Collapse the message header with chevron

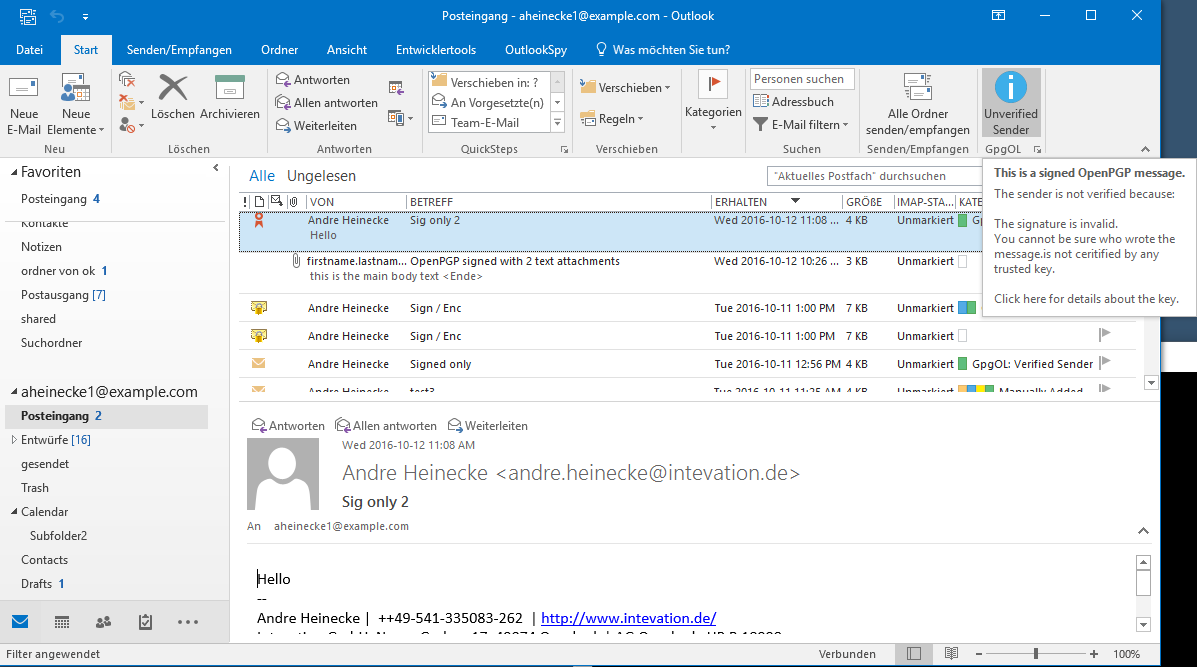[x=1143, y=531]
